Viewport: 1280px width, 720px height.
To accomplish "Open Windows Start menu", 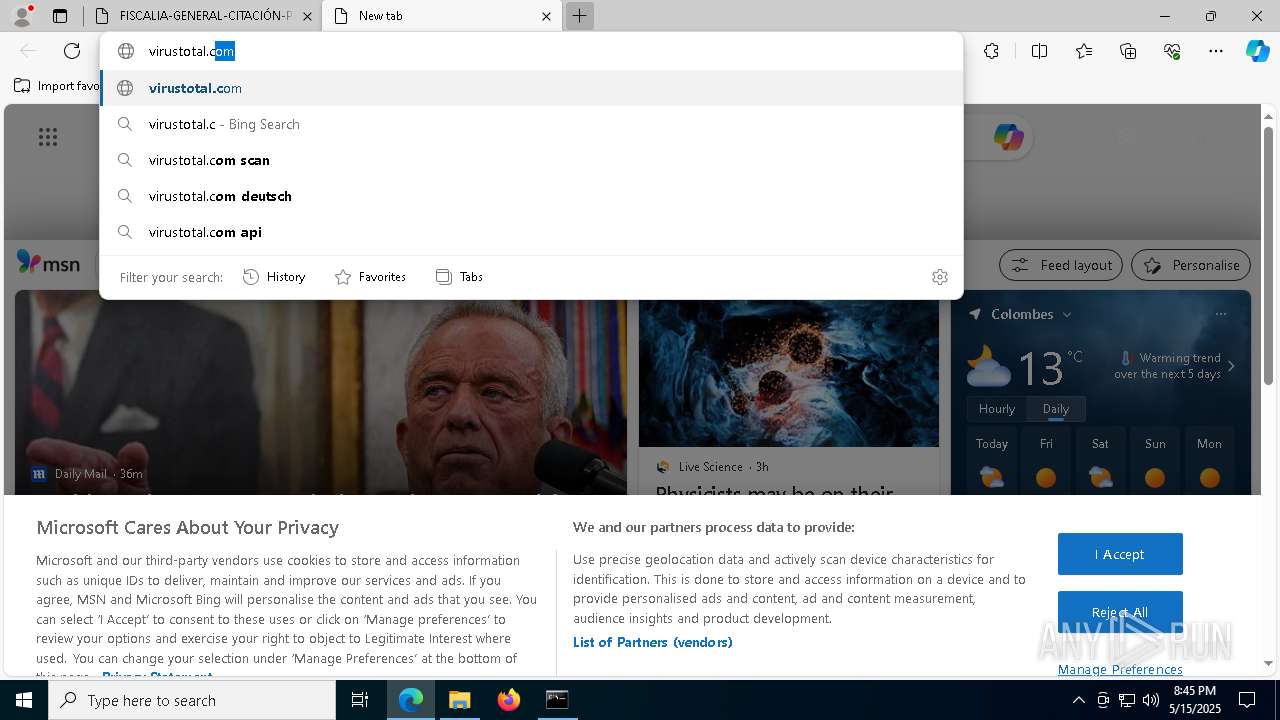I will (x=24, y=700).
